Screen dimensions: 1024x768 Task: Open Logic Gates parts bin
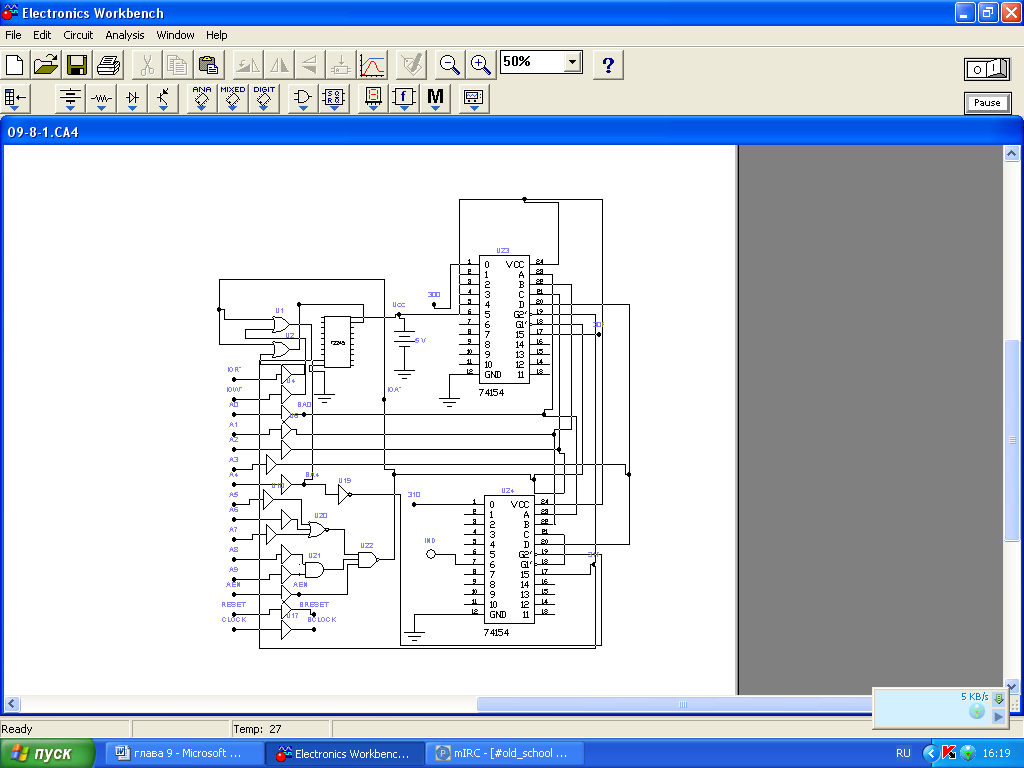tap(303, 98)
